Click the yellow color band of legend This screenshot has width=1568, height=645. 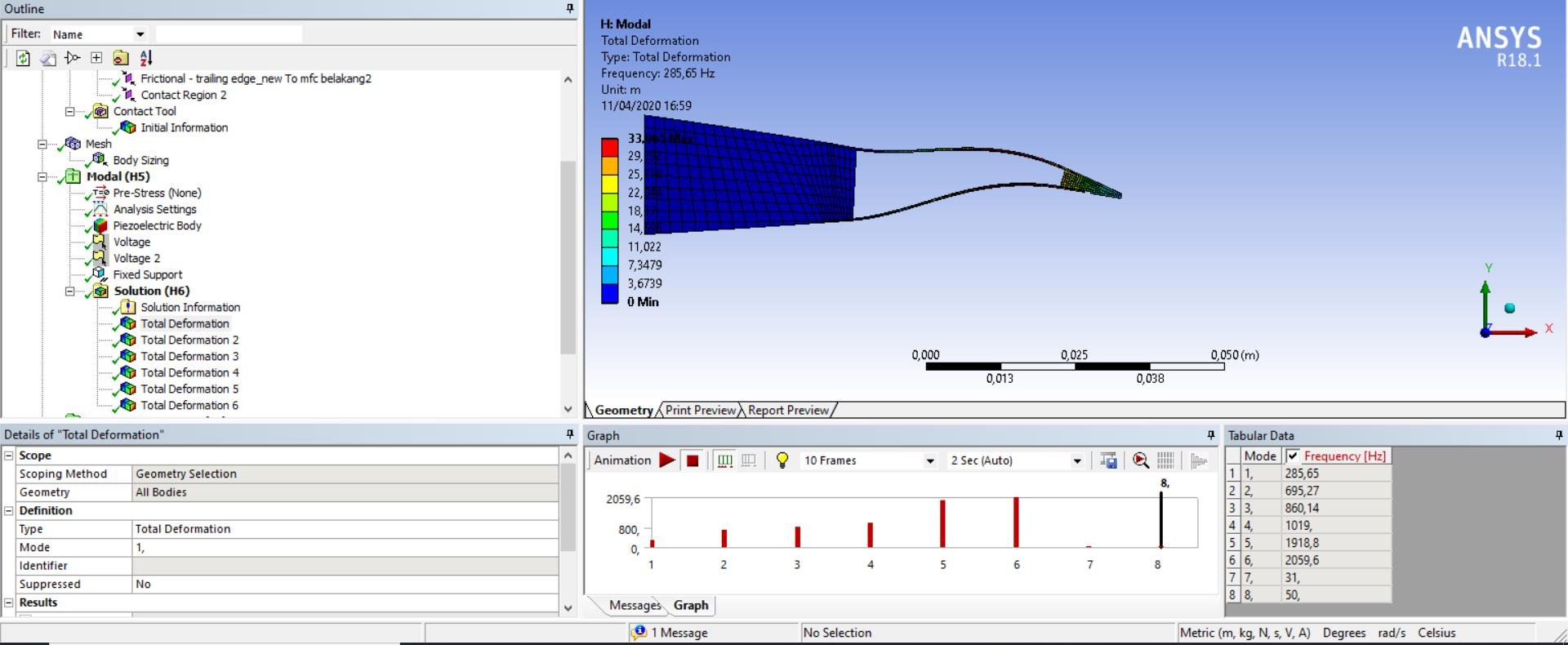click(609, 184)
